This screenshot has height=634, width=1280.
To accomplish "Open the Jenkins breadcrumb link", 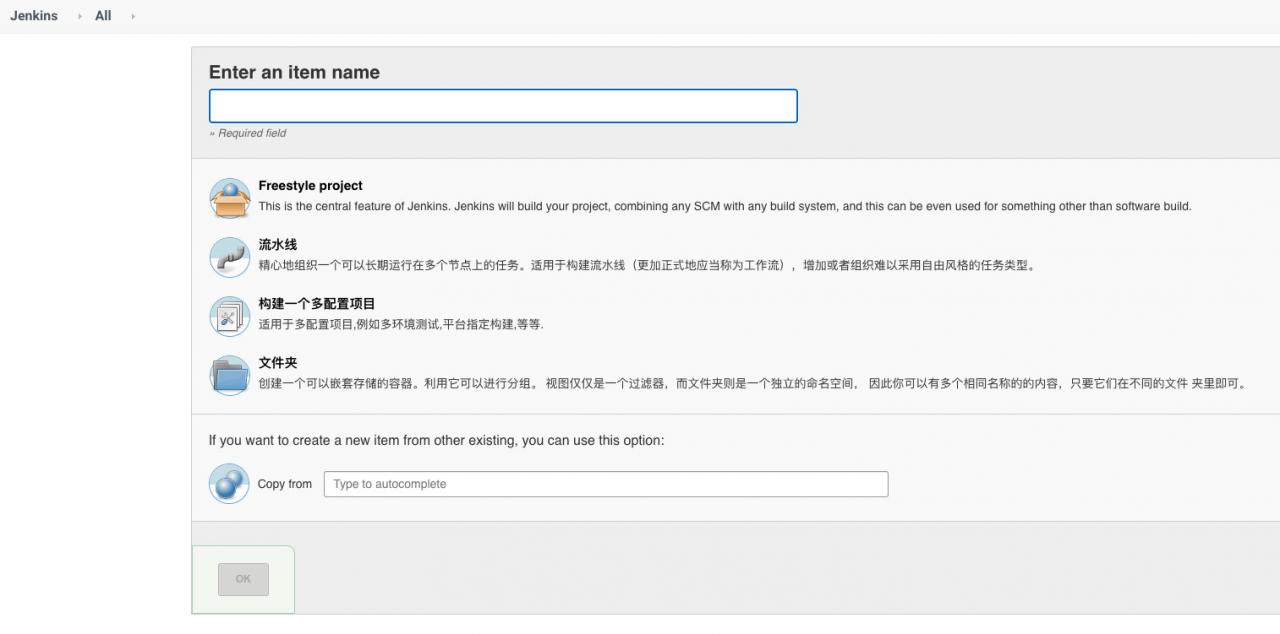I will click(34, 16).
